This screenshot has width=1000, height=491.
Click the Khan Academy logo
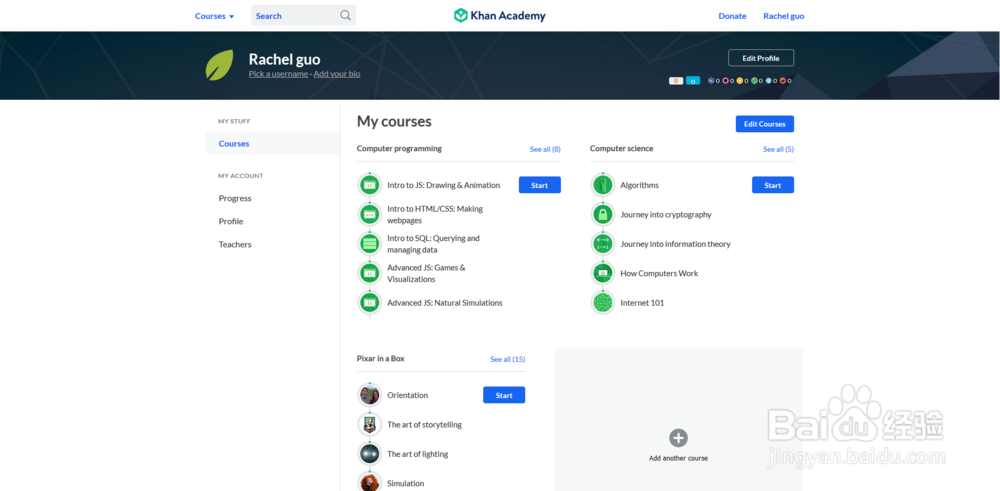(x=499, y=15)
